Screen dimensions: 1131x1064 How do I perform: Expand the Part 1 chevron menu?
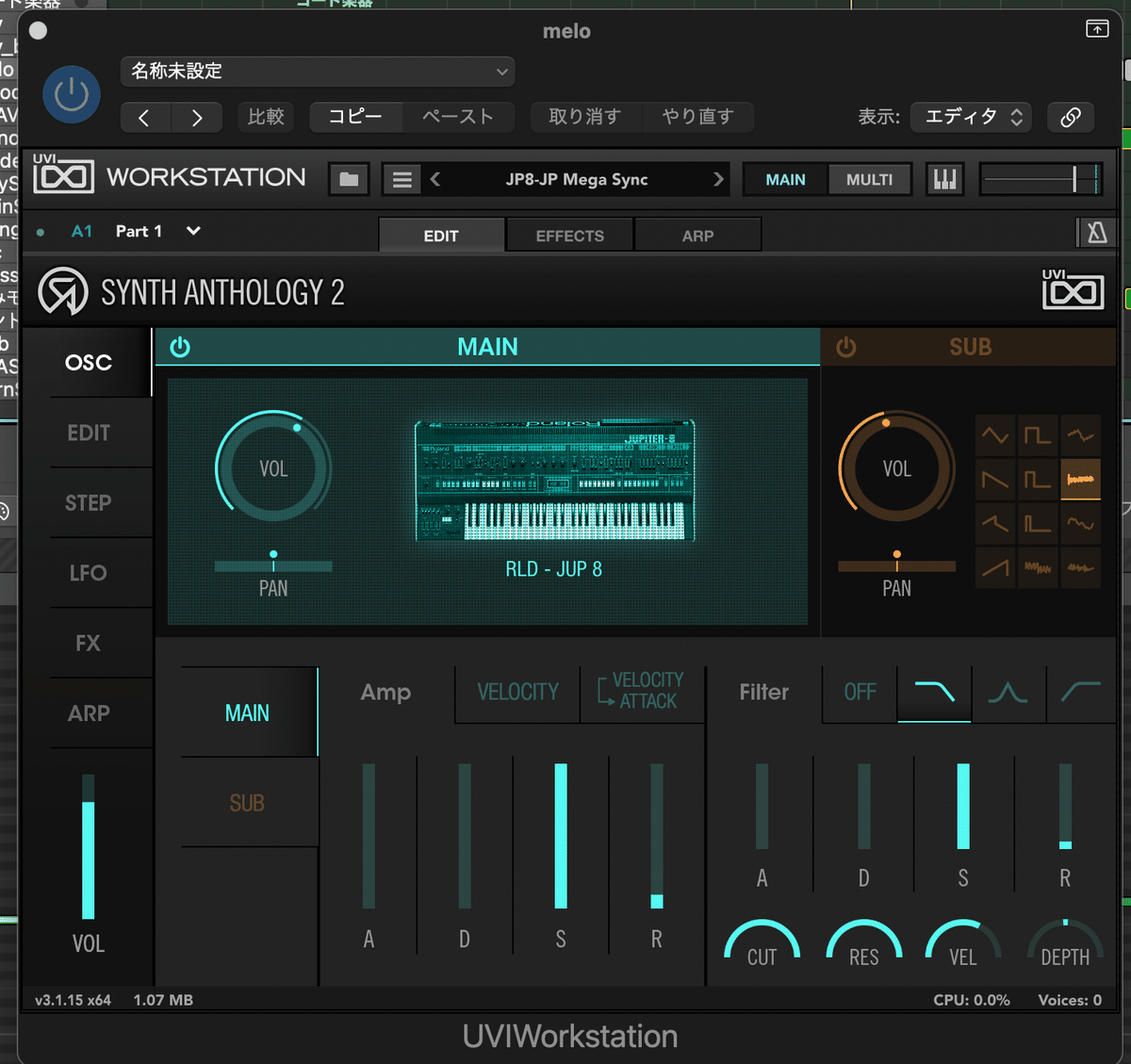193,231
